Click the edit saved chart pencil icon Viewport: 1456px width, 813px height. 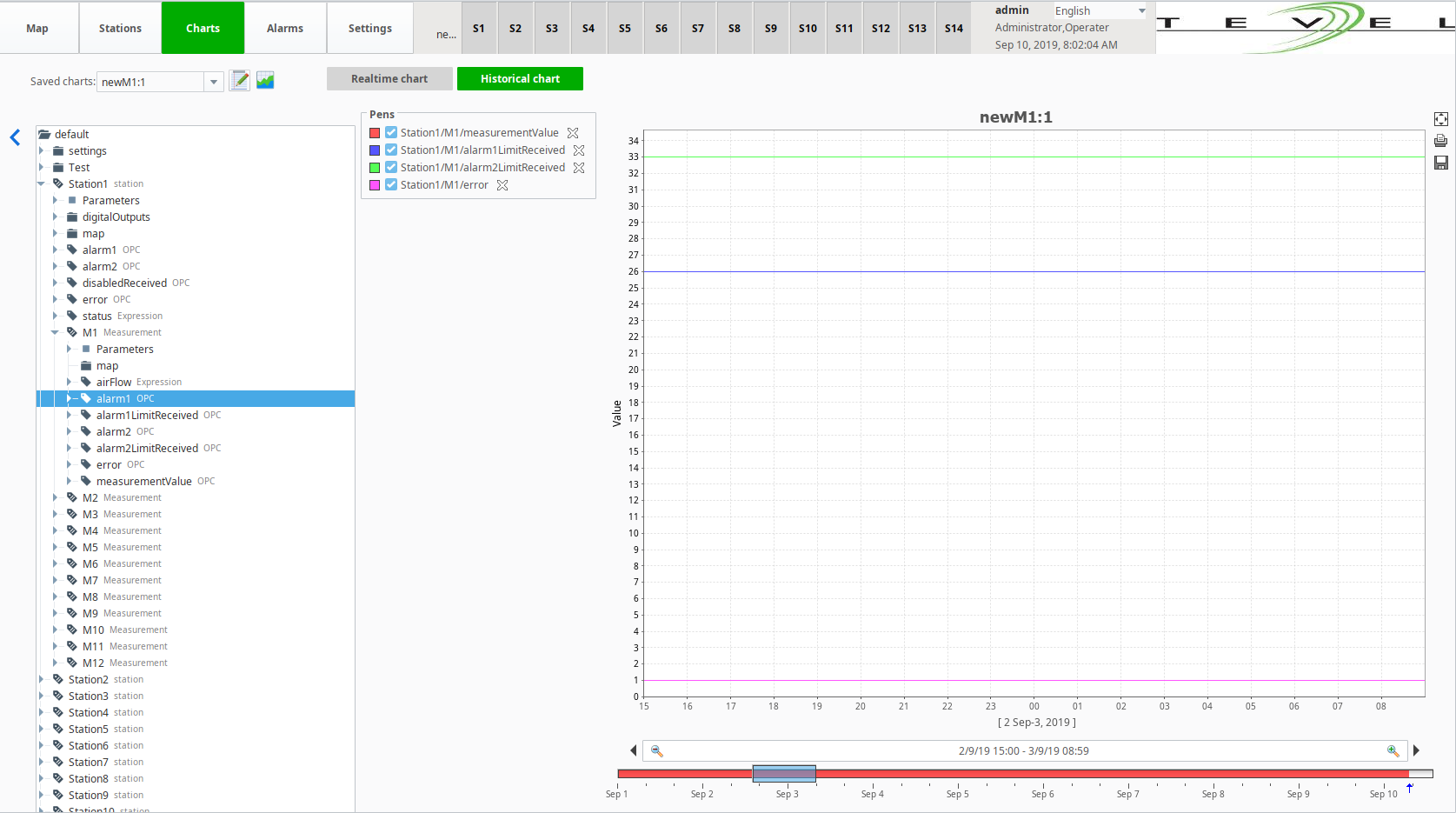240,81
